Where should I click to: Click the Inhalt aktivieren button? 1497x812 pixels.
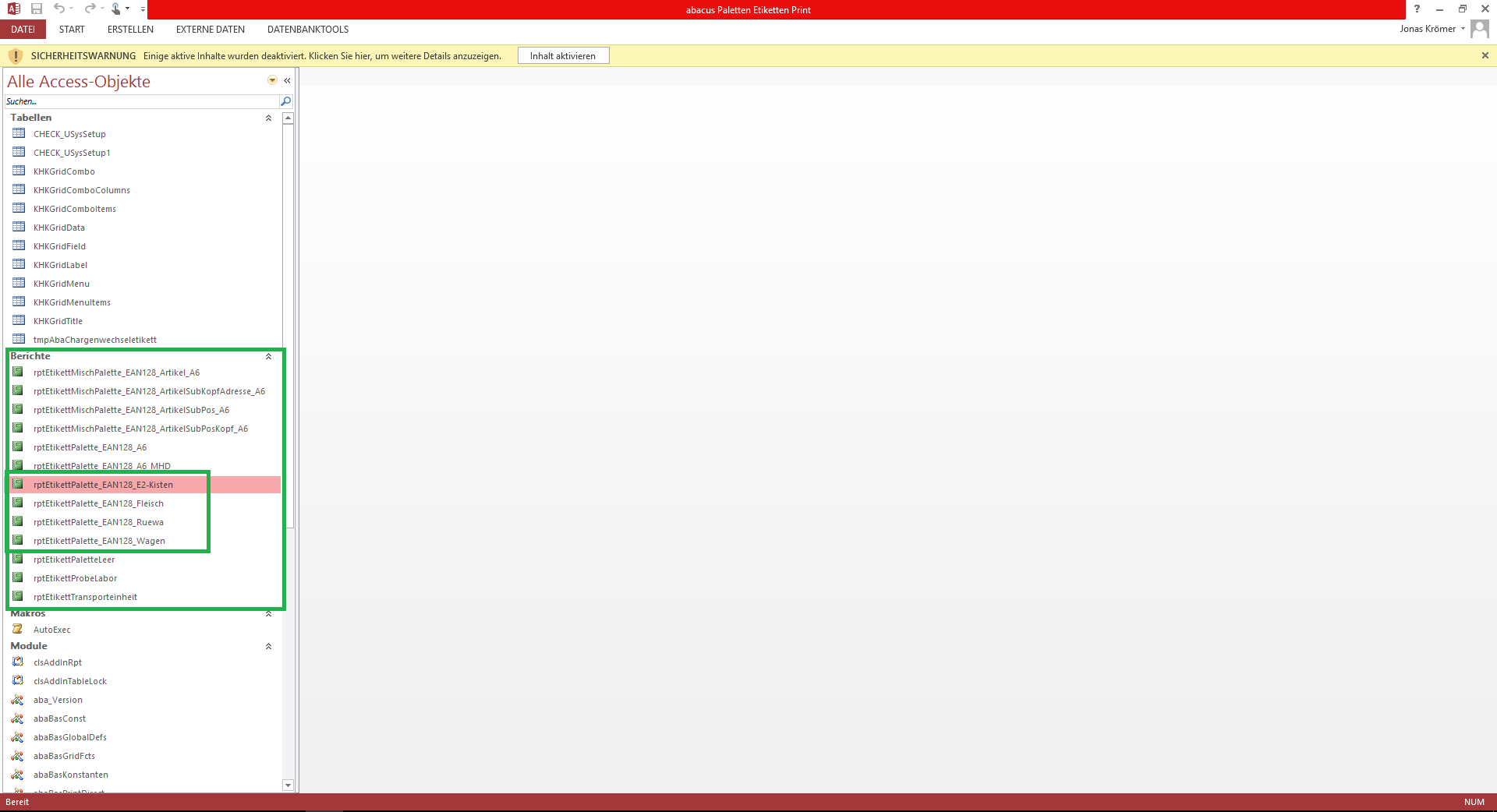(563, 56)
